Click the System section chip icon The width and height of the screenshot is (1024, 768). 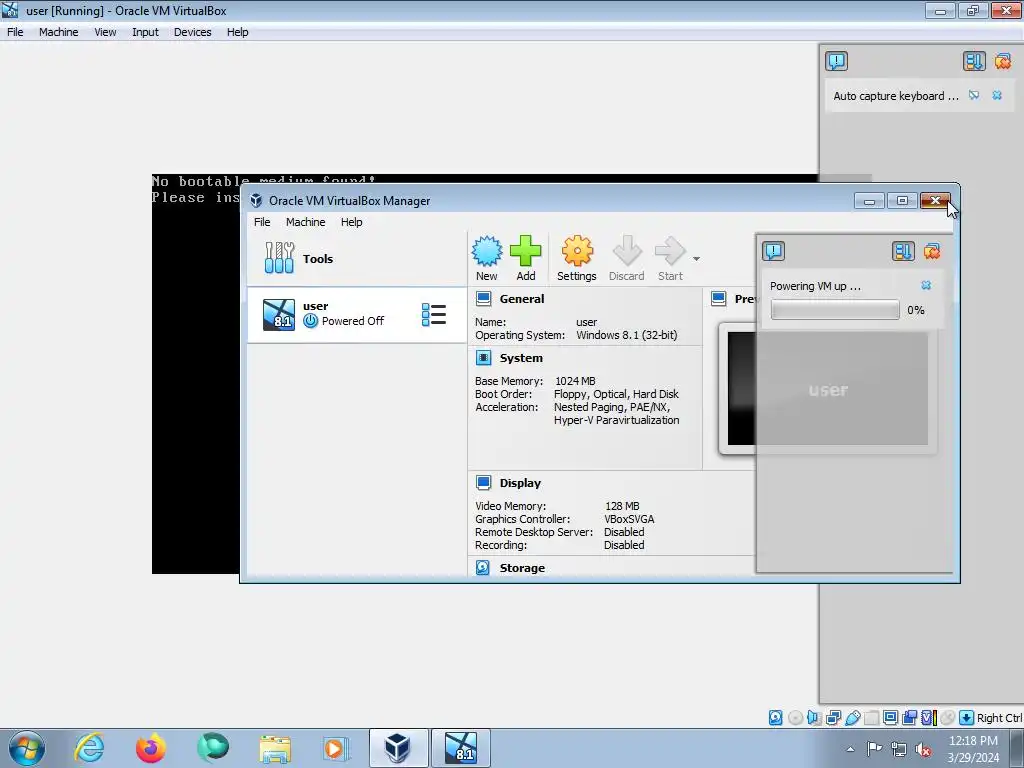[483, 358]
